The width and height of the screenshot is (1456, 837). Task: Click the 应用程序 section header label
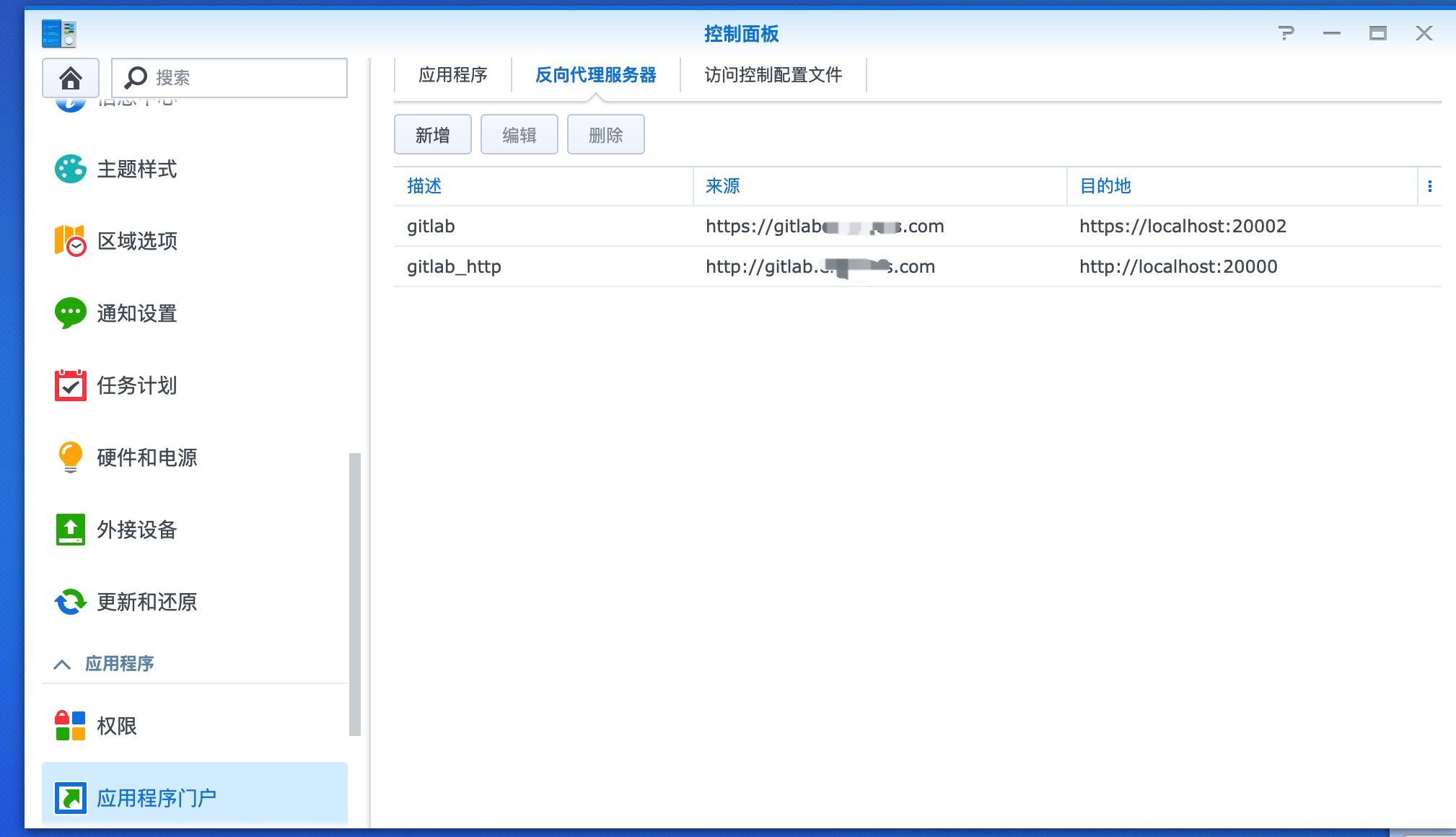(x=120, y=664)
